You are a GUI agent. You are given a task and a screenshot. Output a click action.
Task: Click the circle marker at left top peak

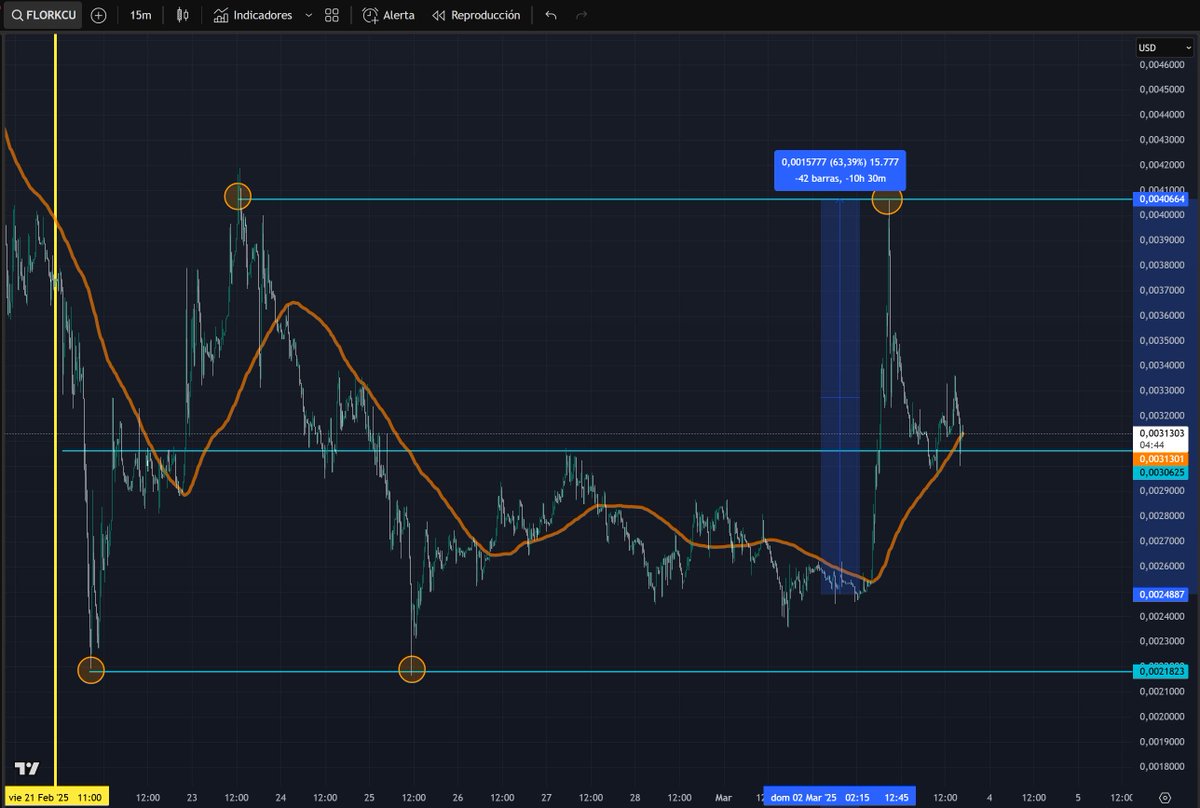(237, 196)
